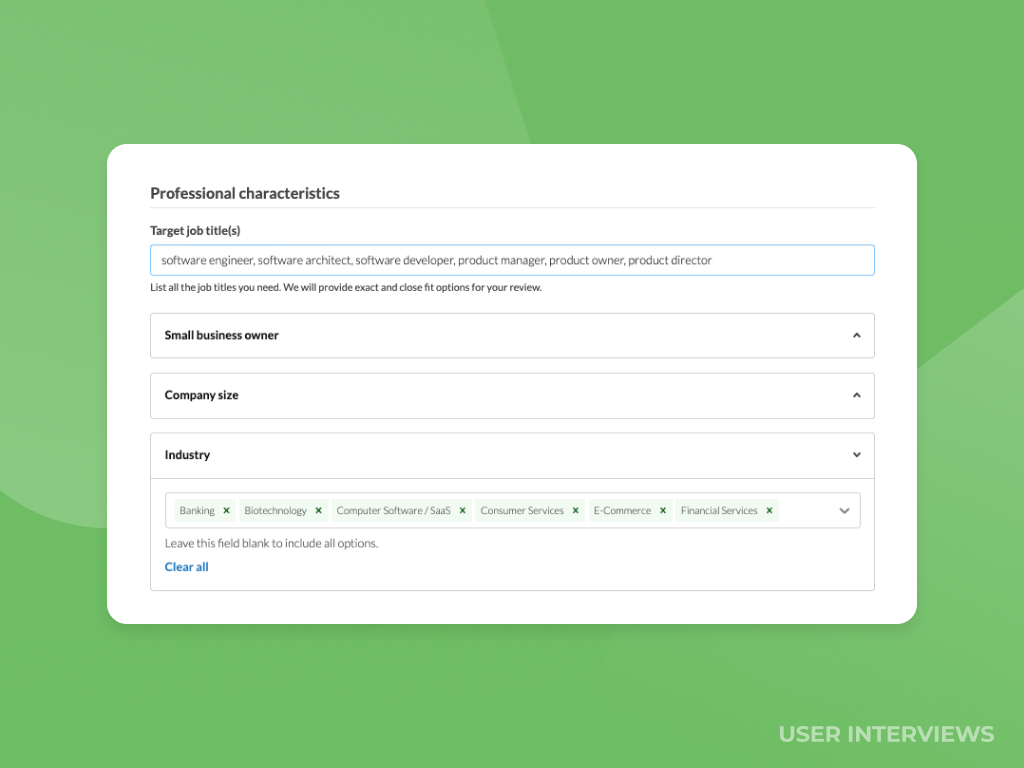Screen dimensions: 1024x768
Task: Remove the Banking industry tag
Action: click(x=226, y=510)
